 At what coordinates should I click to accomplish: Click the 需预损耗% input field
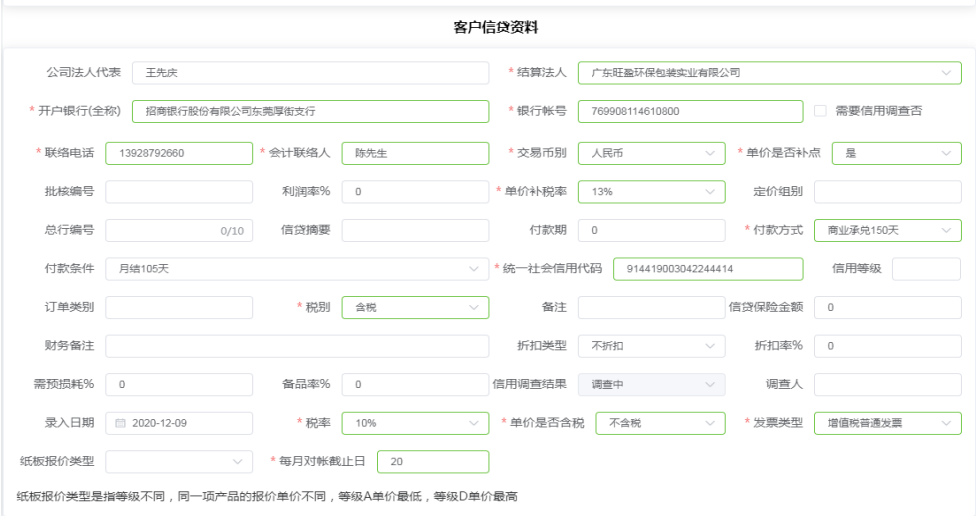point(179,384)
